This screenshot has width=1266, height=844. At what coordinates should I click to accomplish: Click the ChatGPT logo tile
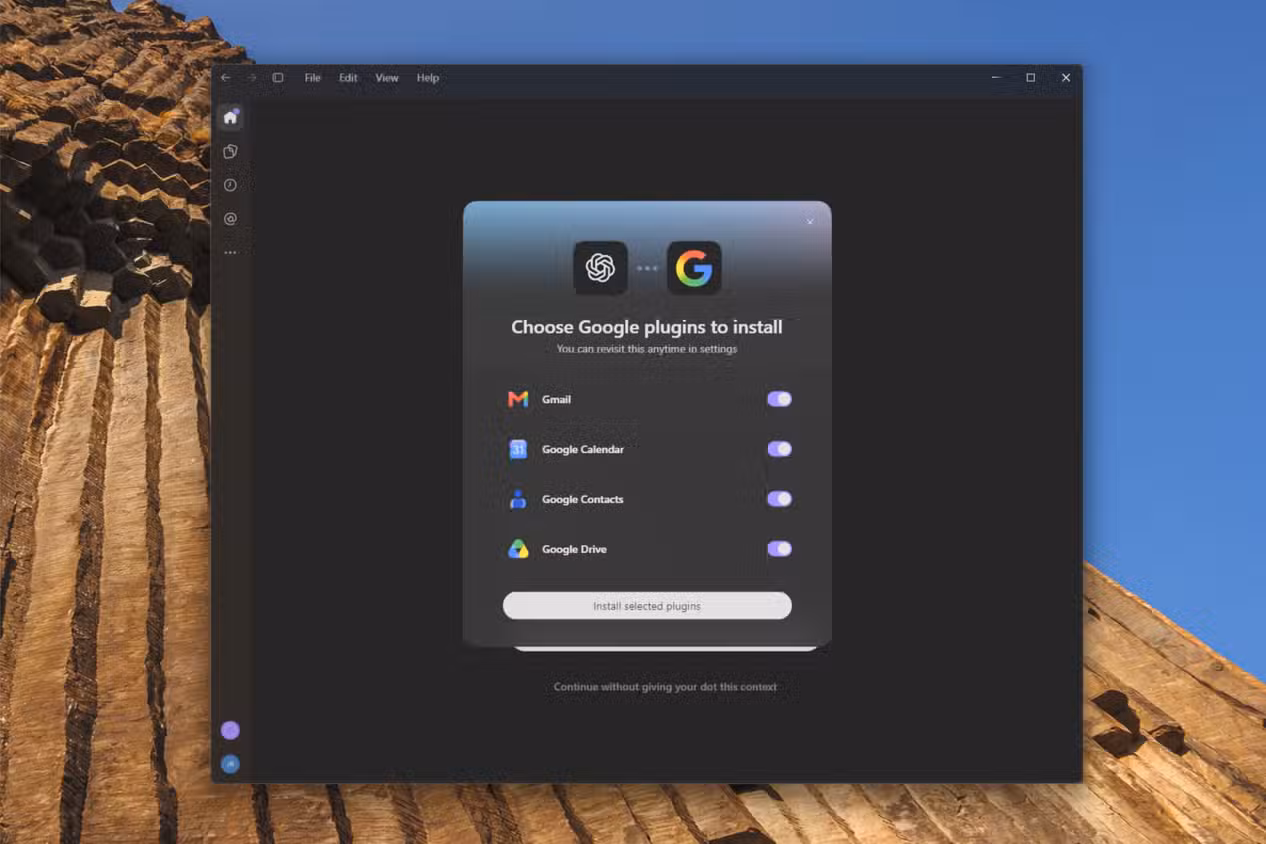pyautogui.click(x=600, y=268)
